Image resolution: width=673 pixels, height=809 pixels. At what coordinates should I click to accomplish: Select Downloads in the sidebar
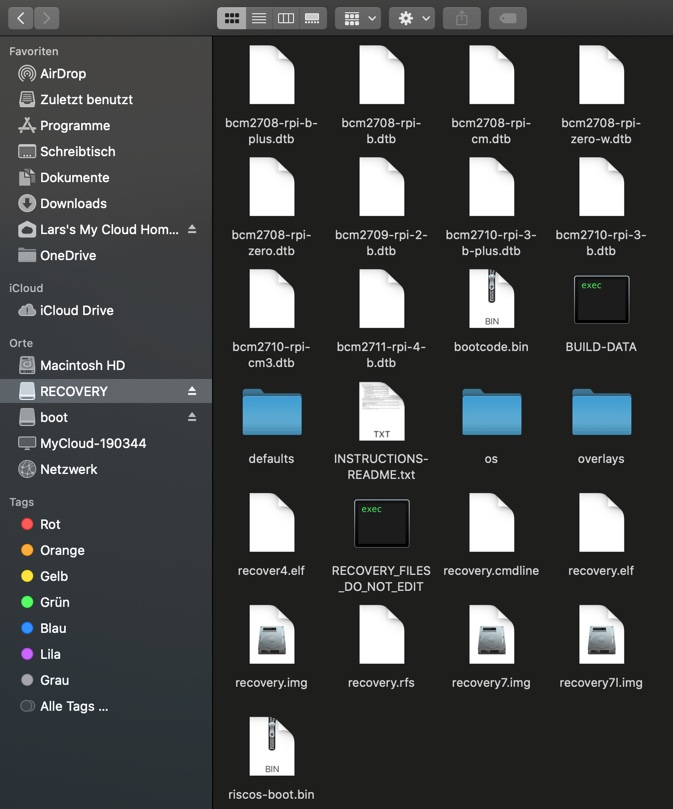point(73,203)
